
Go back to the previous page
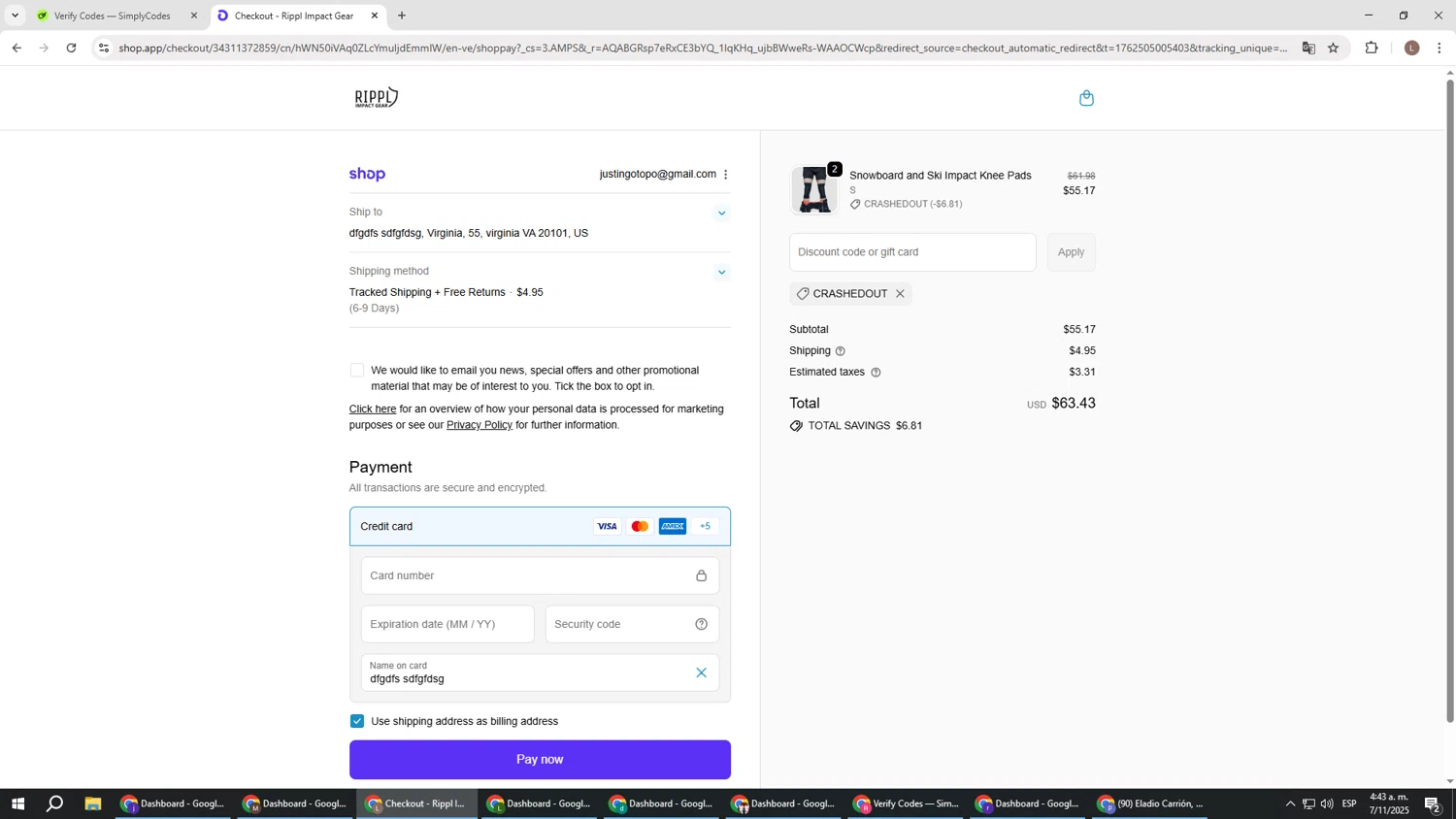pyautogui.click(x=17, y=48)
